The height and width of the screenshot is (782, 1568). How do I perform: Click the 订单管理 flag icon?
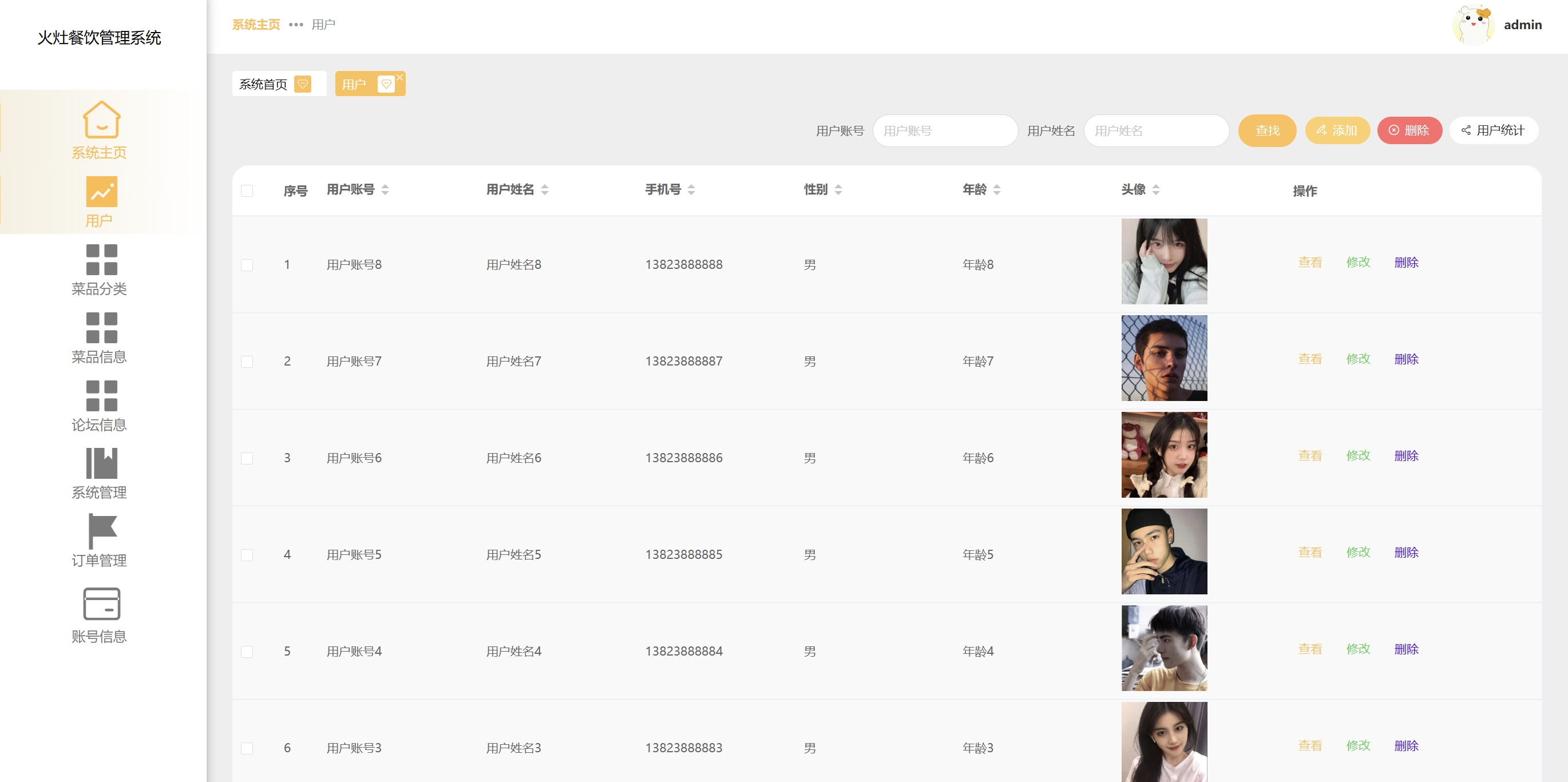[101, 531]
